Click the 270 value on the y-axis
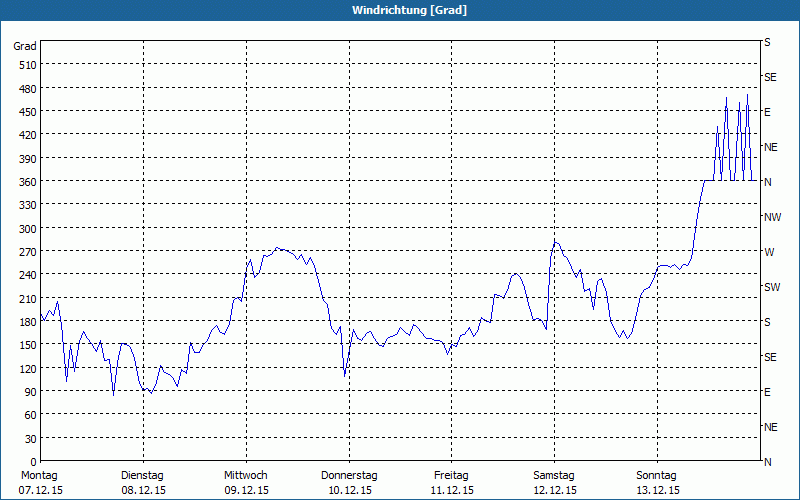Image resolution: width=800 pixels, height=500 pixels. click(27, 251)
